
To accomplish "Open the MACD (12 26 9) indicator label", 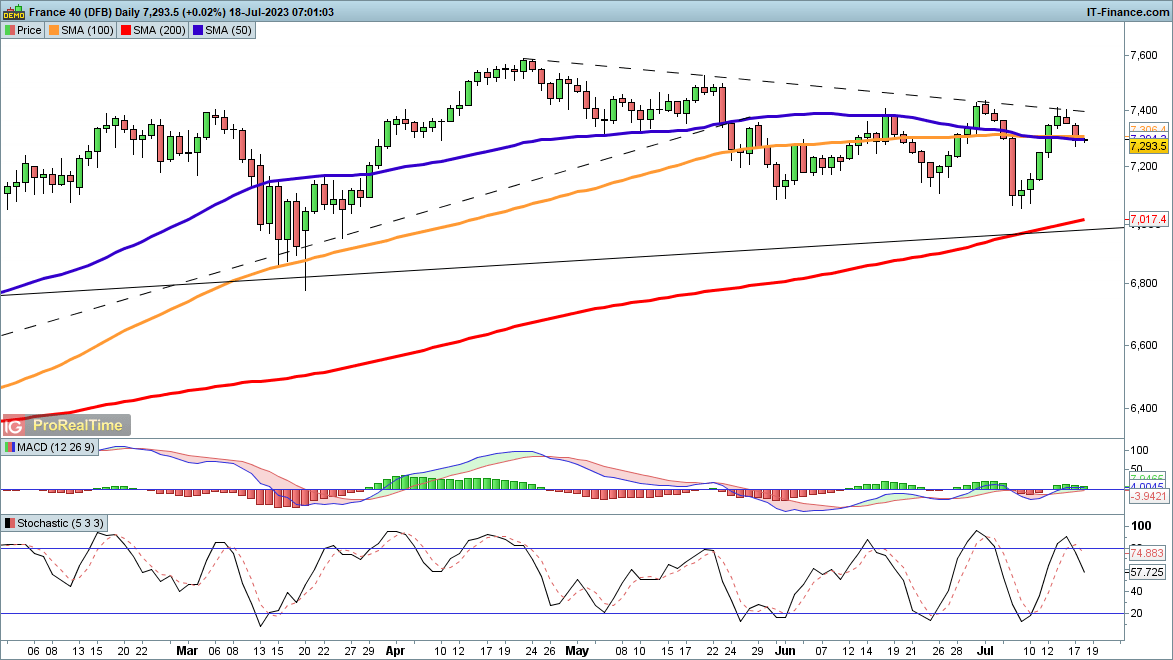I will [50, 447].
